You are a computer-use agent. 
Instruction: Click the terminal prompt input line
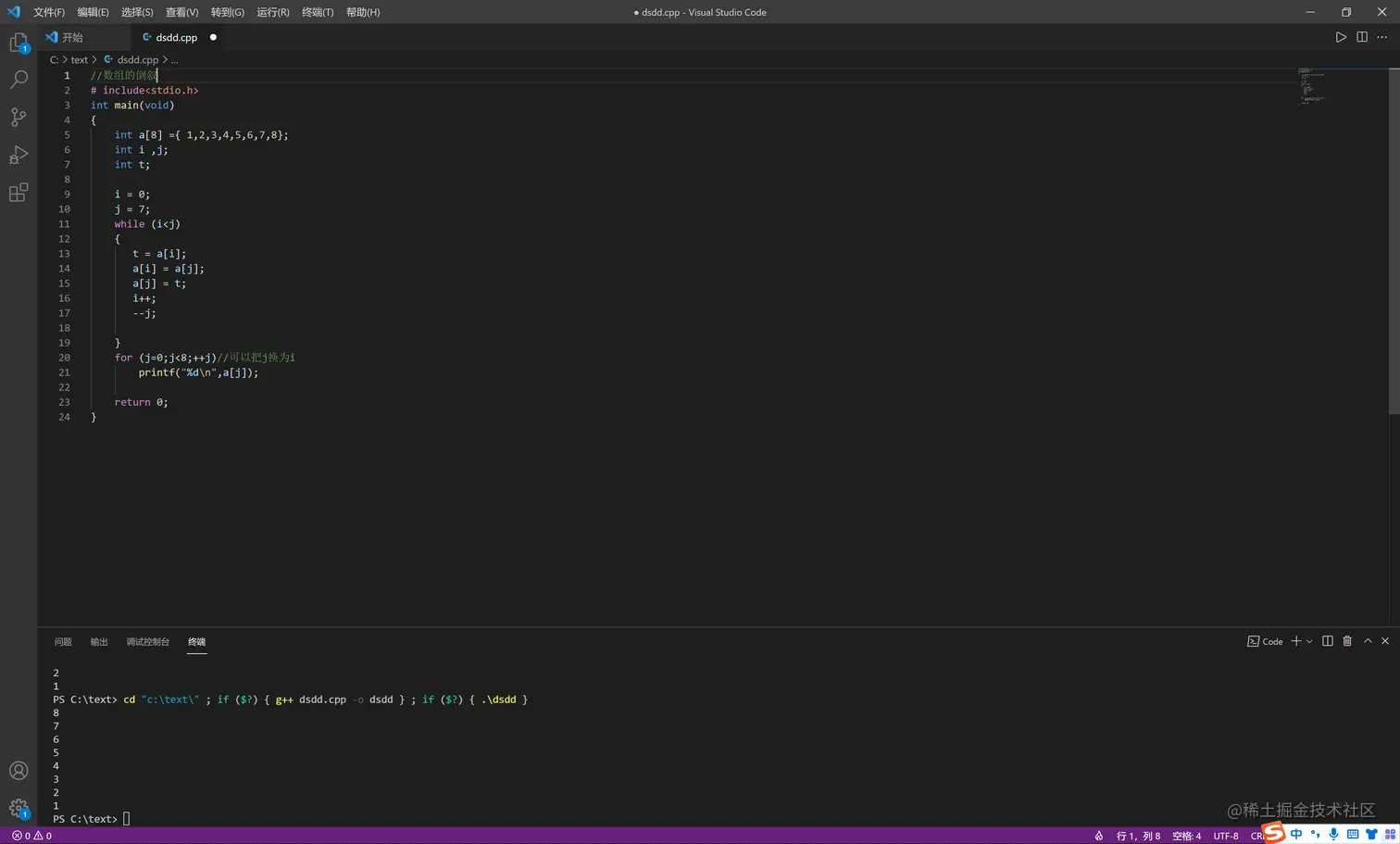(92, 819)
